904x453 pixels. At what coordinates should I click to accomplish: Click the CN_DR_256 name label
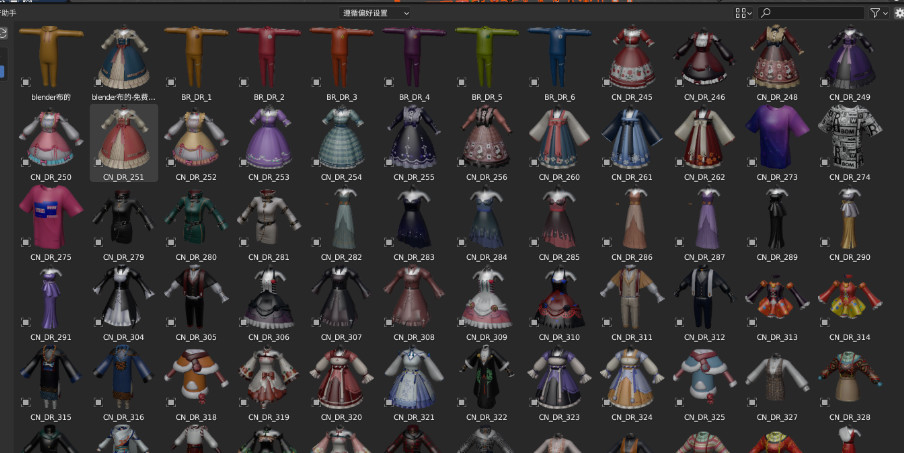click(x=487, y=178)
